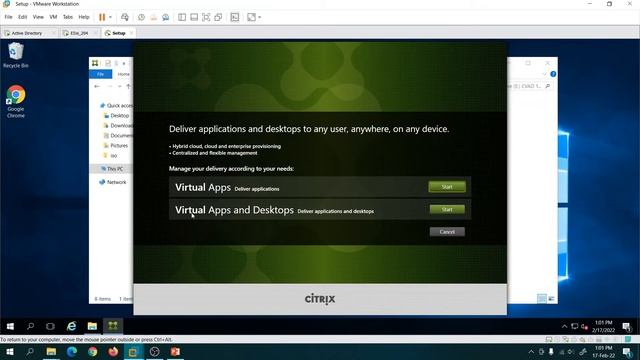Switch Explorer to large icons view
The width and height of the screenshot is (640, 360).
[551, 298]
